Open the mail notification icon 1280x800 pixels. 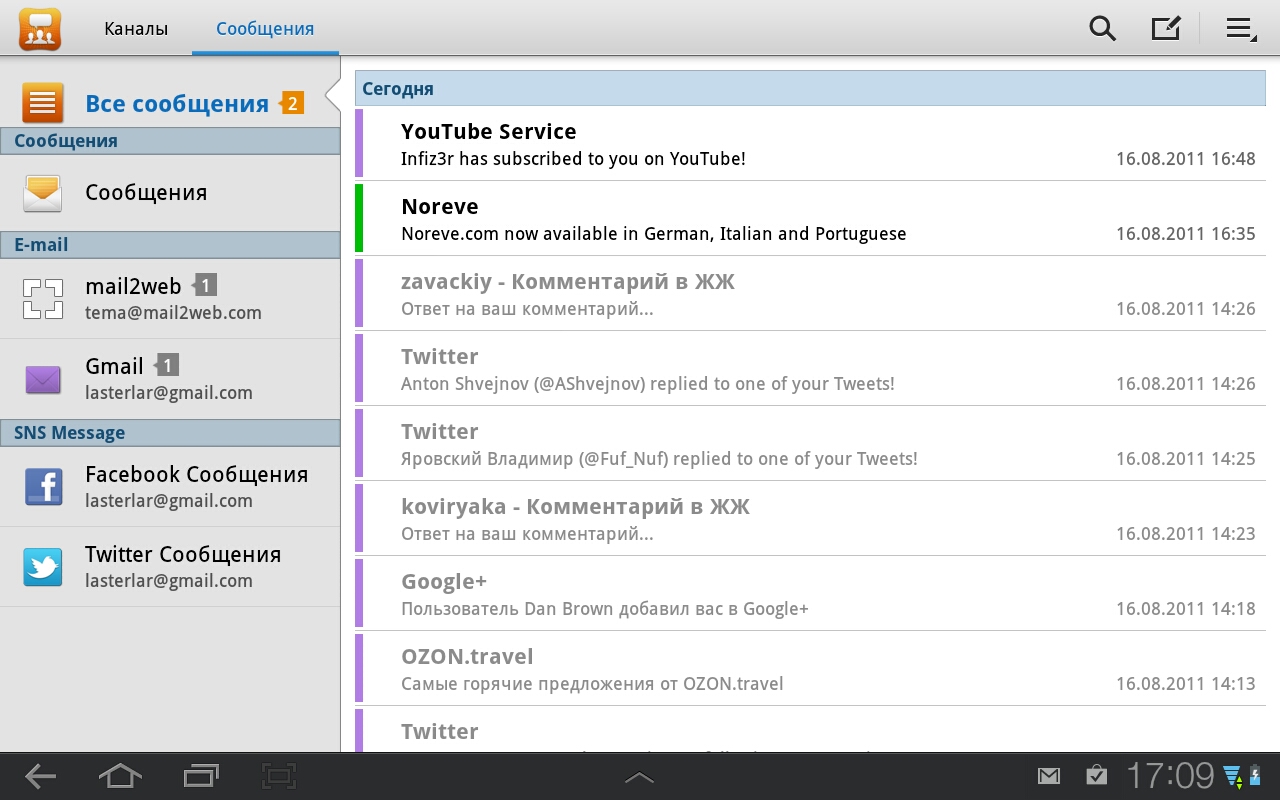pyautogui.click(x=1048, y=776)
